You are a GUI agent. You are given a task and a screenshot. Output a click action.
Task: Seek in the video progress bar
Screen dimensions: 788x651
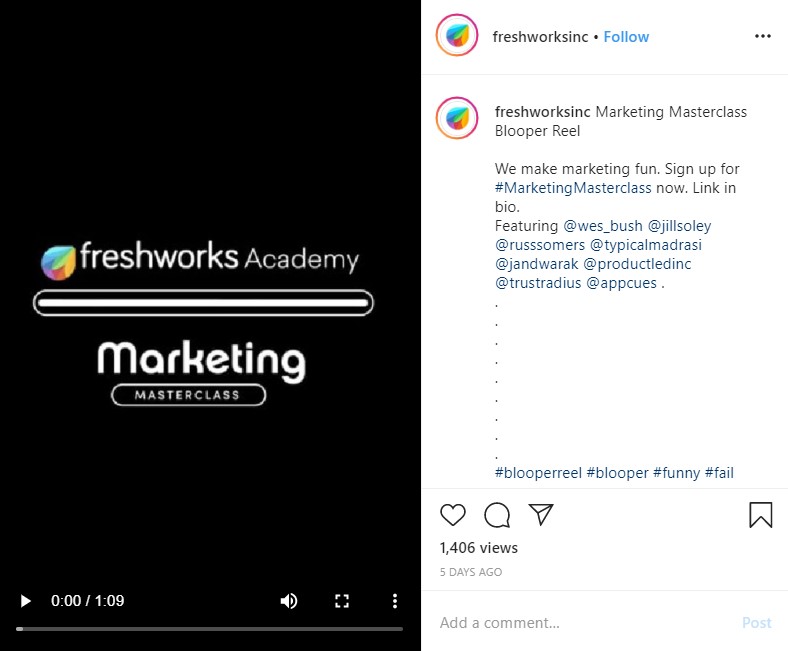tap(210, 629)
